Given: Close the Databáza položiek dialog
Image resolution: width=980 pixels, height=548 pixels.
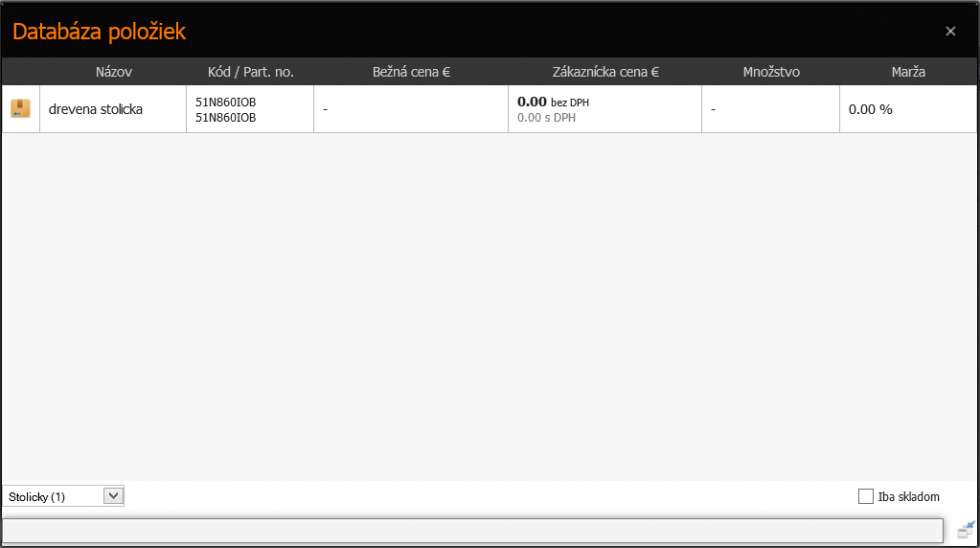Looking at the screenshot, I should point(950,31).
